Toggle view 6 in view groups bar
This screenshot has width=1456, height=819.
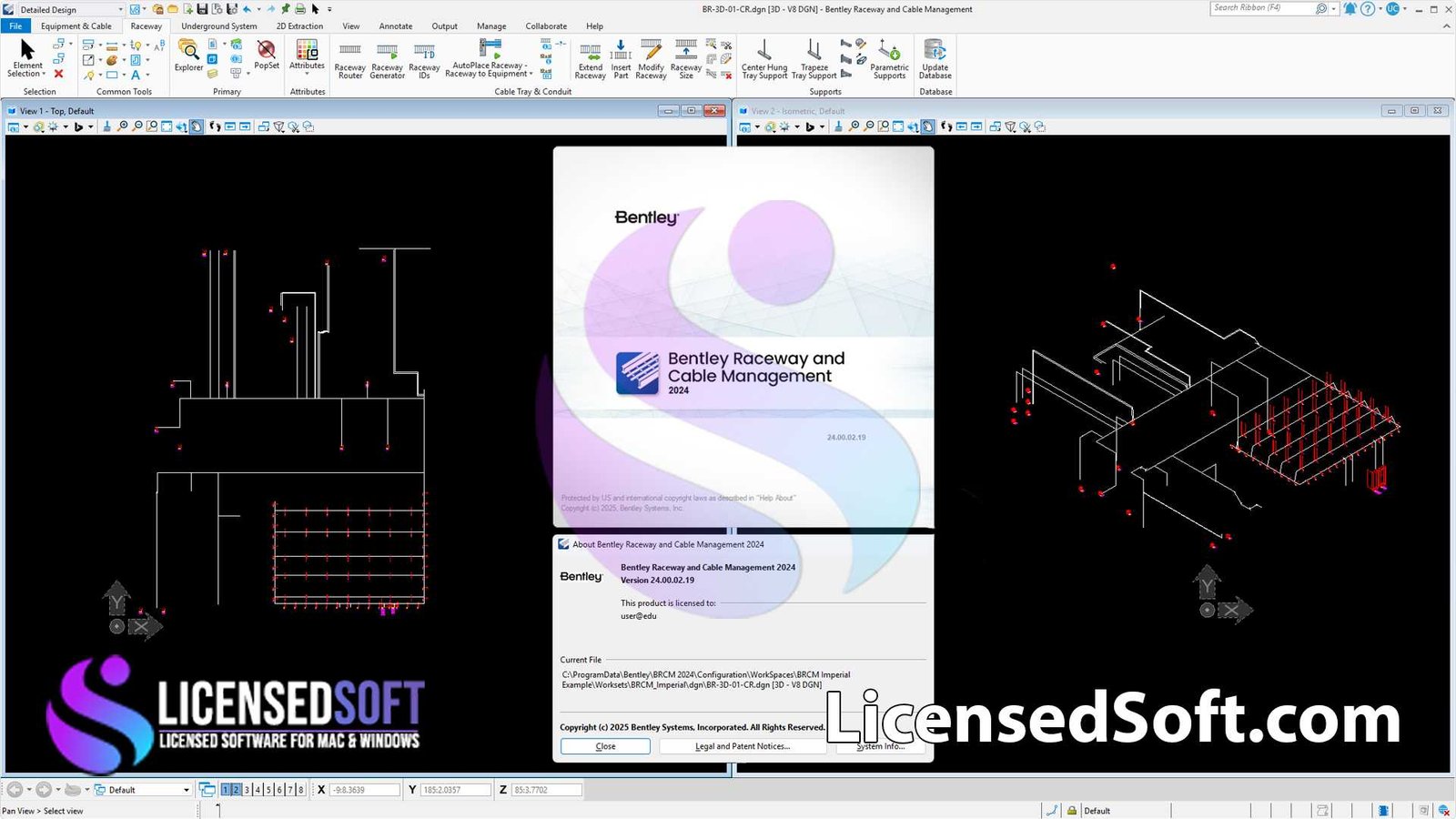(279, 790)
